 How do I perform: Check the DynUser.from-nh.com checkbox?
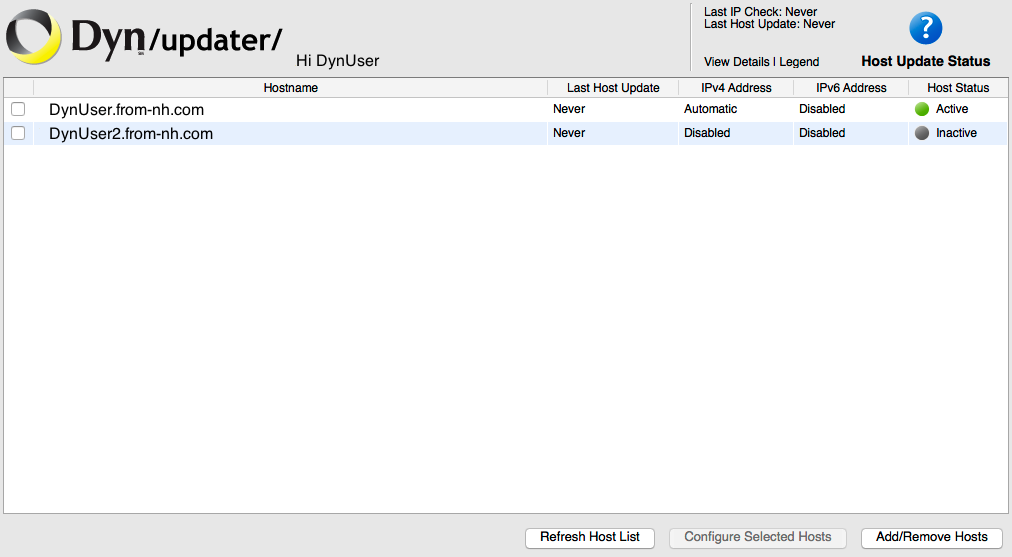coord(18,109)
